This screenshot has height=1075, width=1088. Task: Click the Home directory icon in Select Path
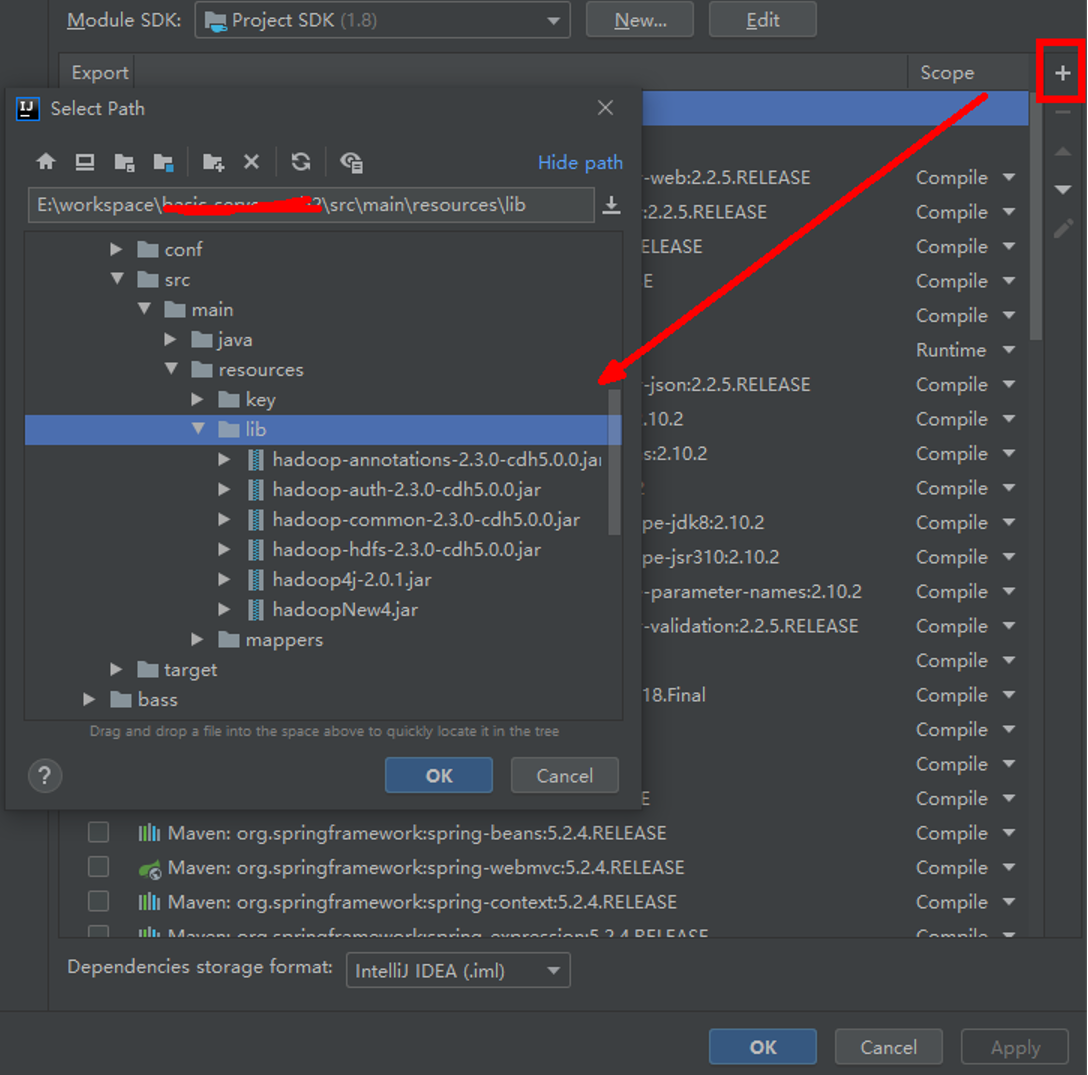[46, 162]
